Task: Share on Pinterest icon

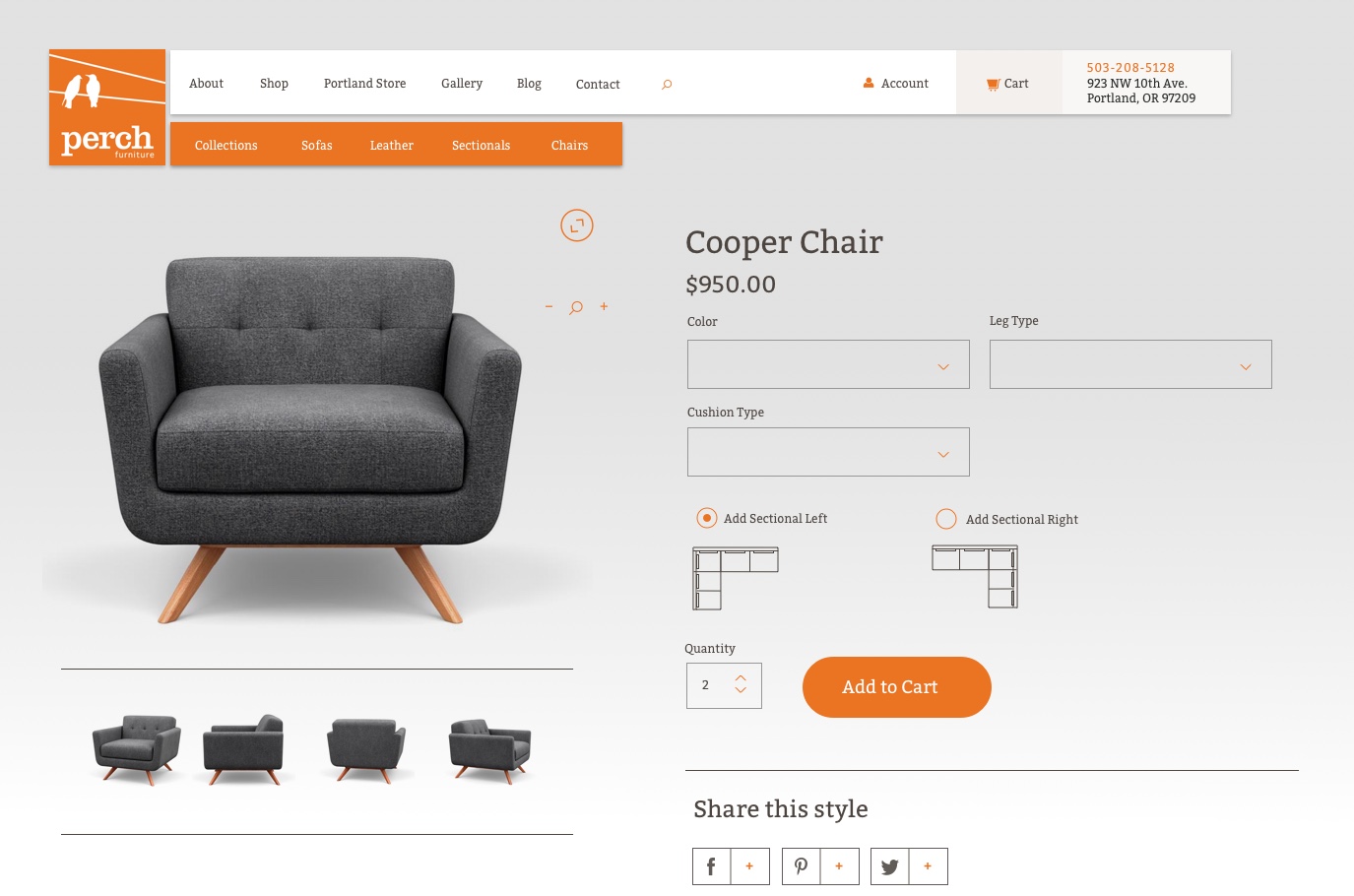Action: coord(801,866)
